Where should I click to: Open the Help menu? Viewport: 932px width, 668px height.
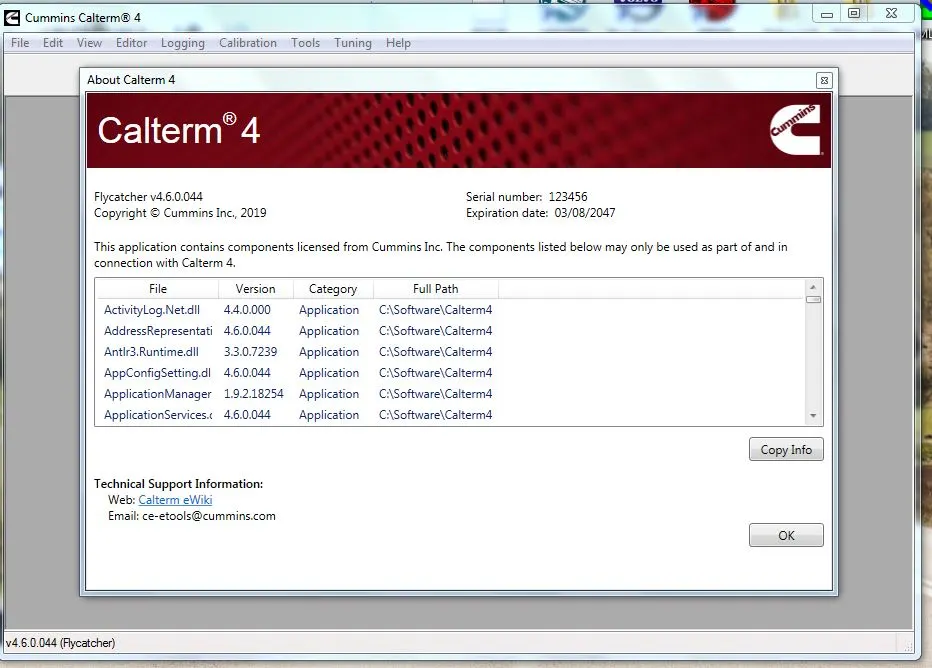pyautogui.click(x=398, y=43)
